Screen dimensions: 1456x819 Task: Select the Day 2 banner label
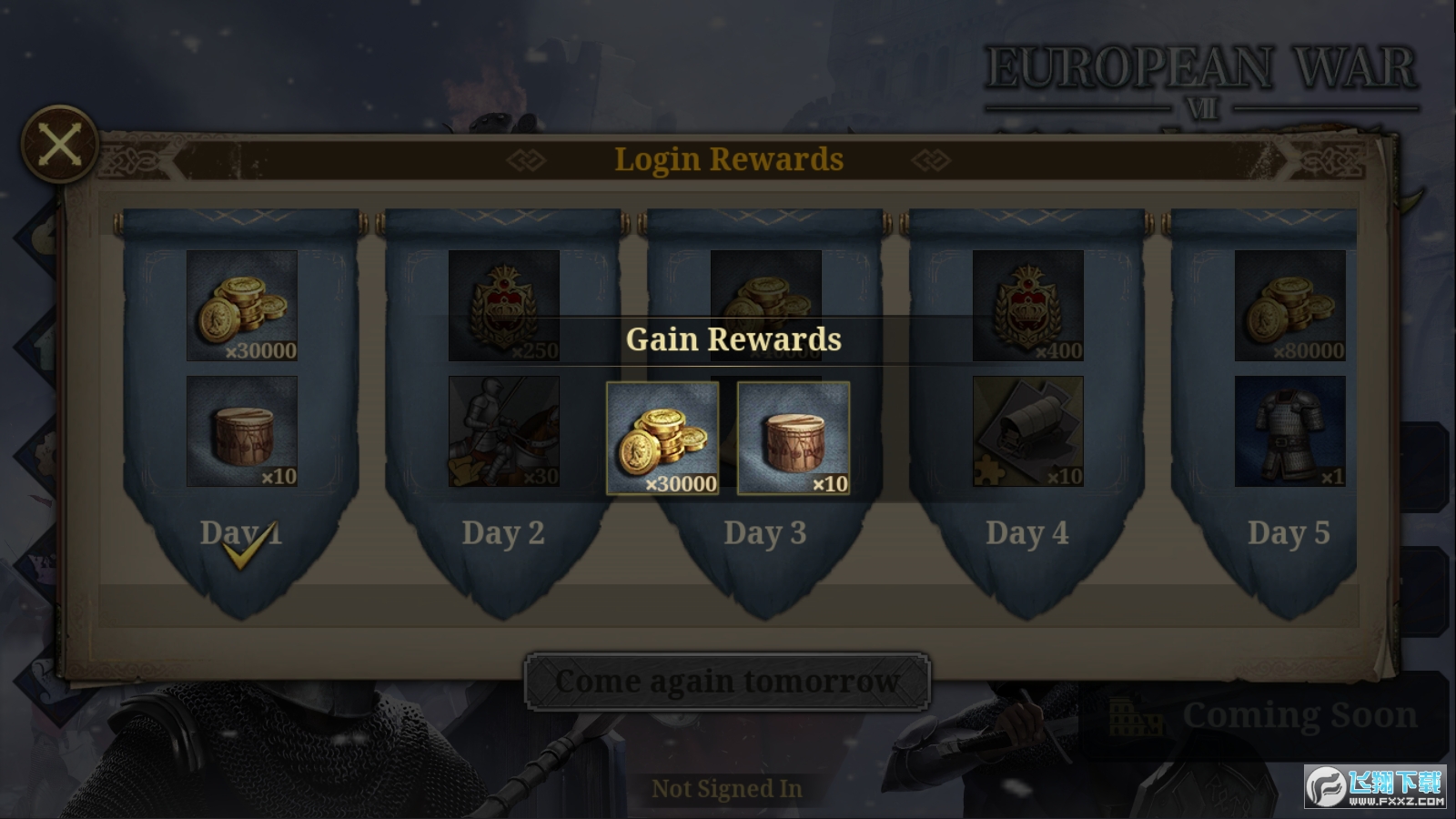[x=503, y=533]
